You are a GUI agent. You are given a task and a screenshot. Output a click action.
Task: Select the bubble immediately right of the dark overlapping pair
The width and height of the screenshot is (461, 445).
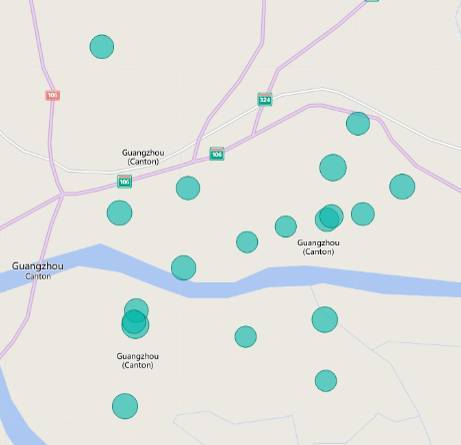(x=363, y=214)
